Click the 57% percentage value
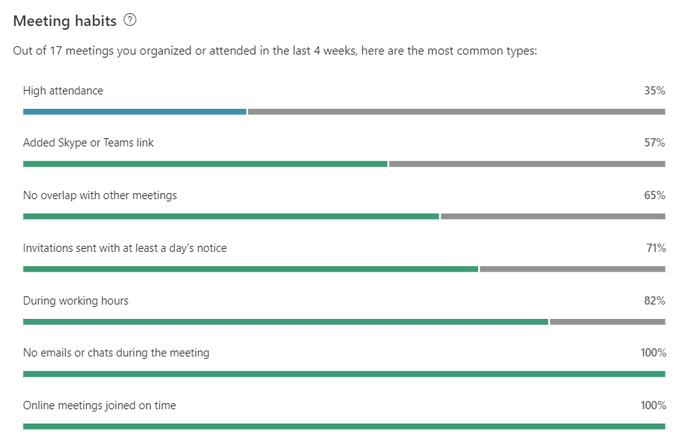This screenshot has height=445, width=680. 655,143
